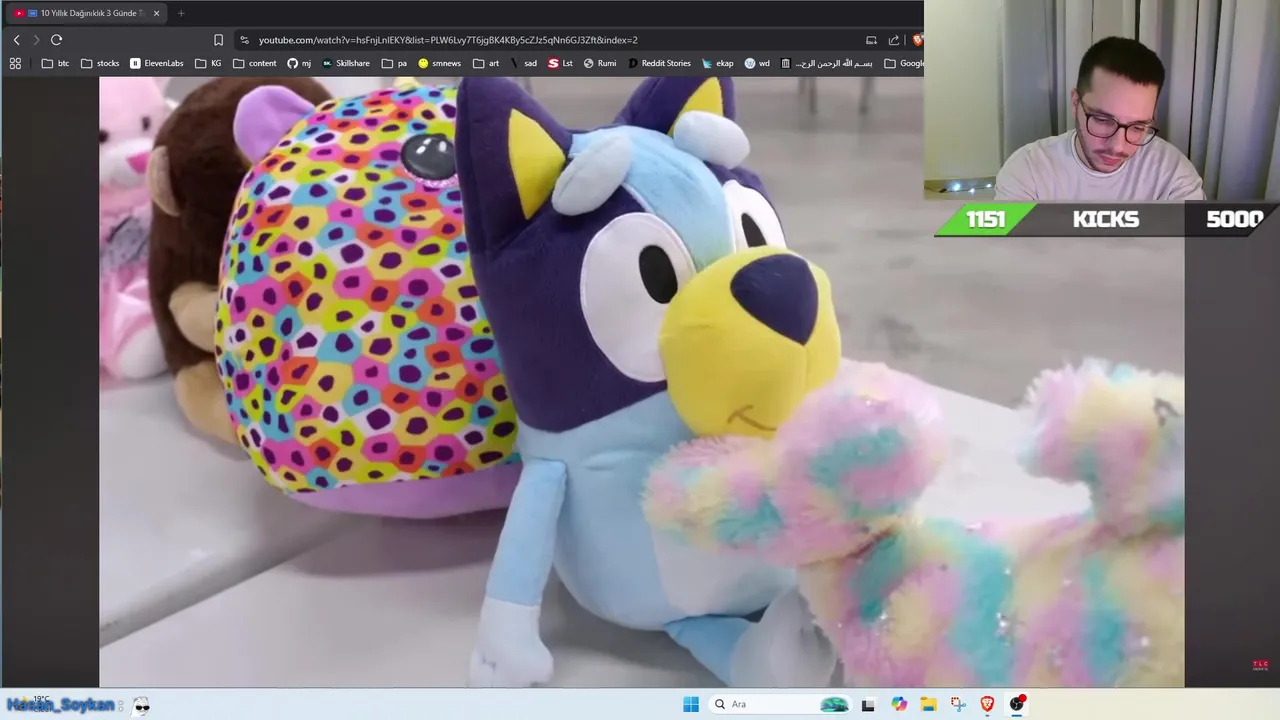1280x720 pixels.
Task: Close the 10 Yıllık Dağınıklık tab
Action: (x=156, y=13)
